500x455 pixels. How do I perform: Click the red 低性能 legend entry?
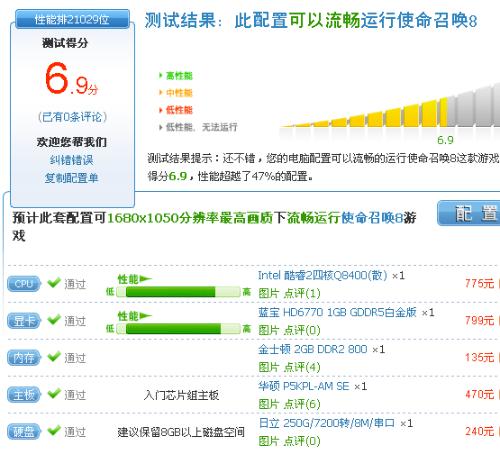(x=176, y=110)
